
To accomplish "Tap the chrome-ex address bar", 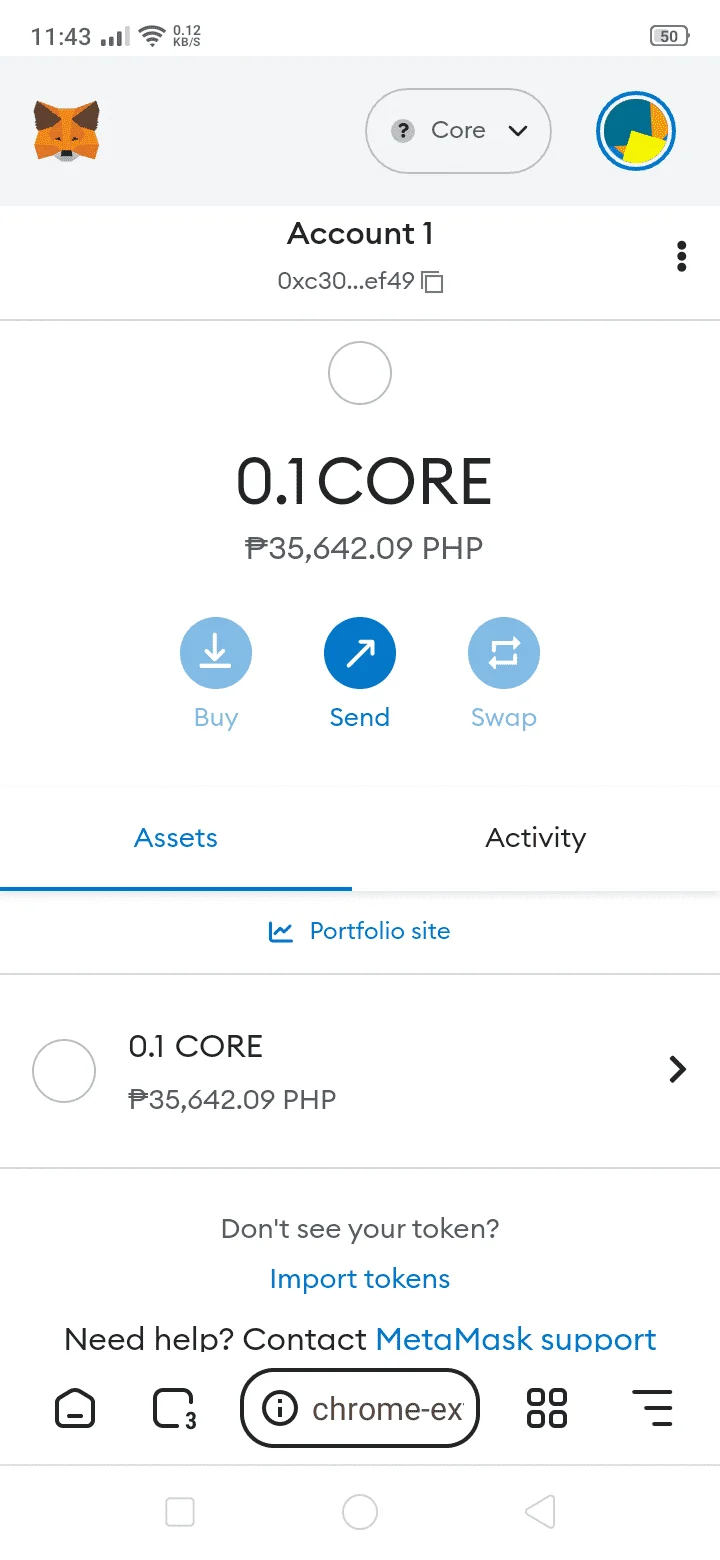I will pos(360,1409).
